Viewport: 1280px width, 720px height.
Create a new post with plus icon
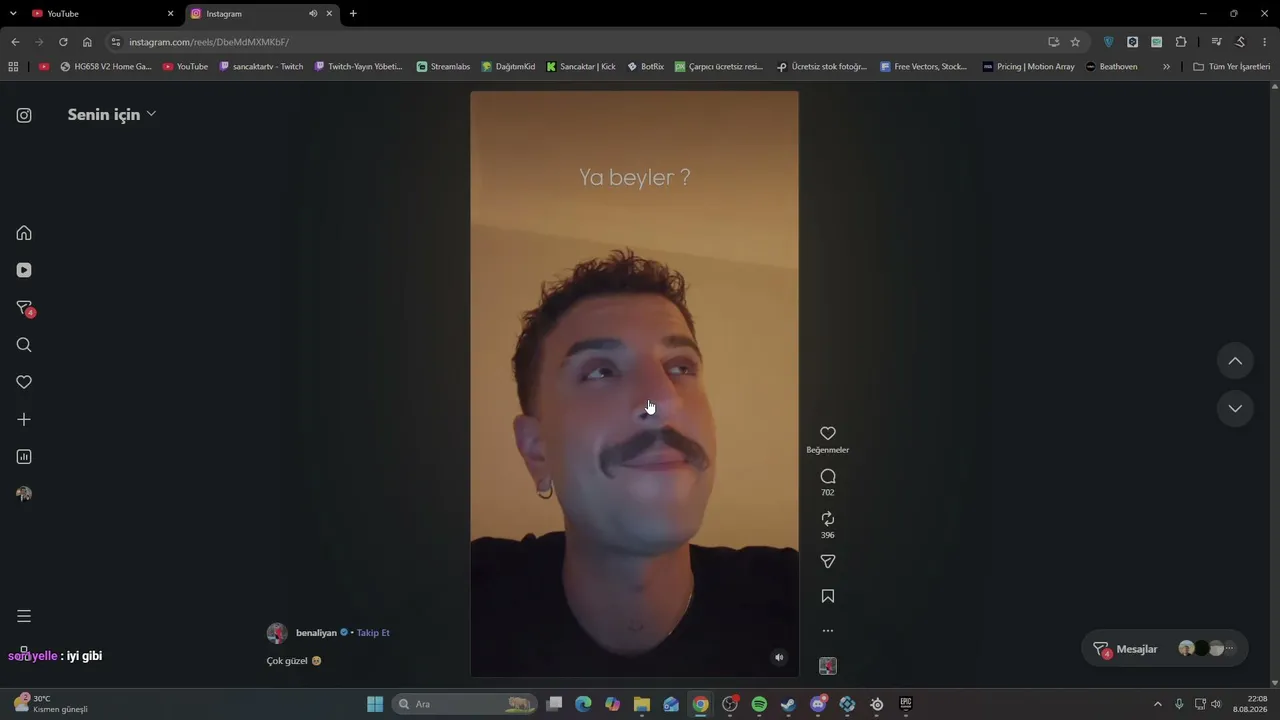pyautogui.click(x=24, y=420)
